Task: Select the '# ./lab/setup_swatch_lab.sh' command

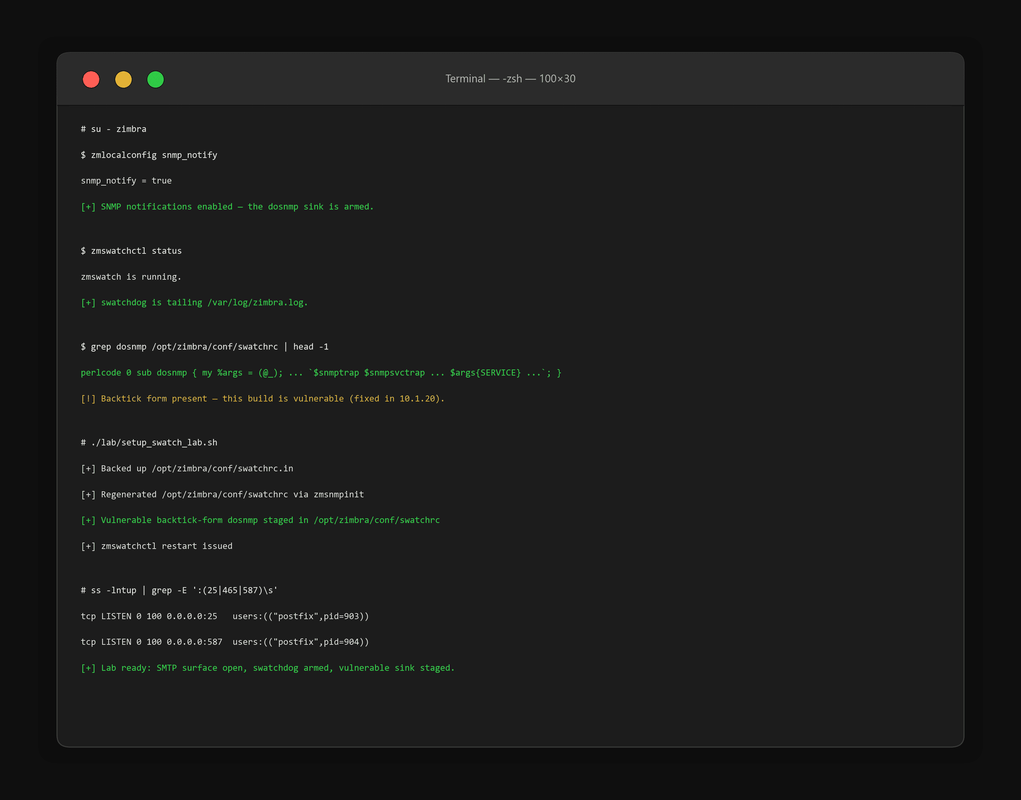Action: pos(148,443)
